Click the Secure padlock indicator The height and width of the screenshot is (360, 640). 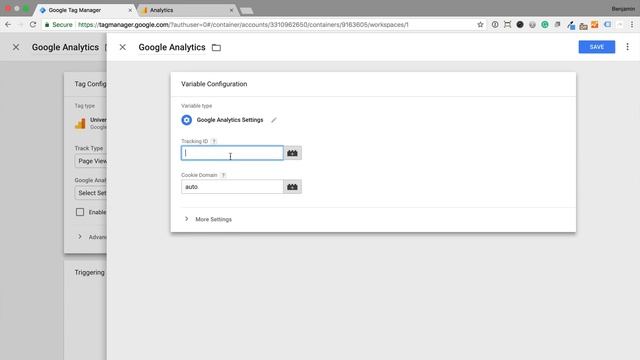pyautogui.click(x=58, y=25)
